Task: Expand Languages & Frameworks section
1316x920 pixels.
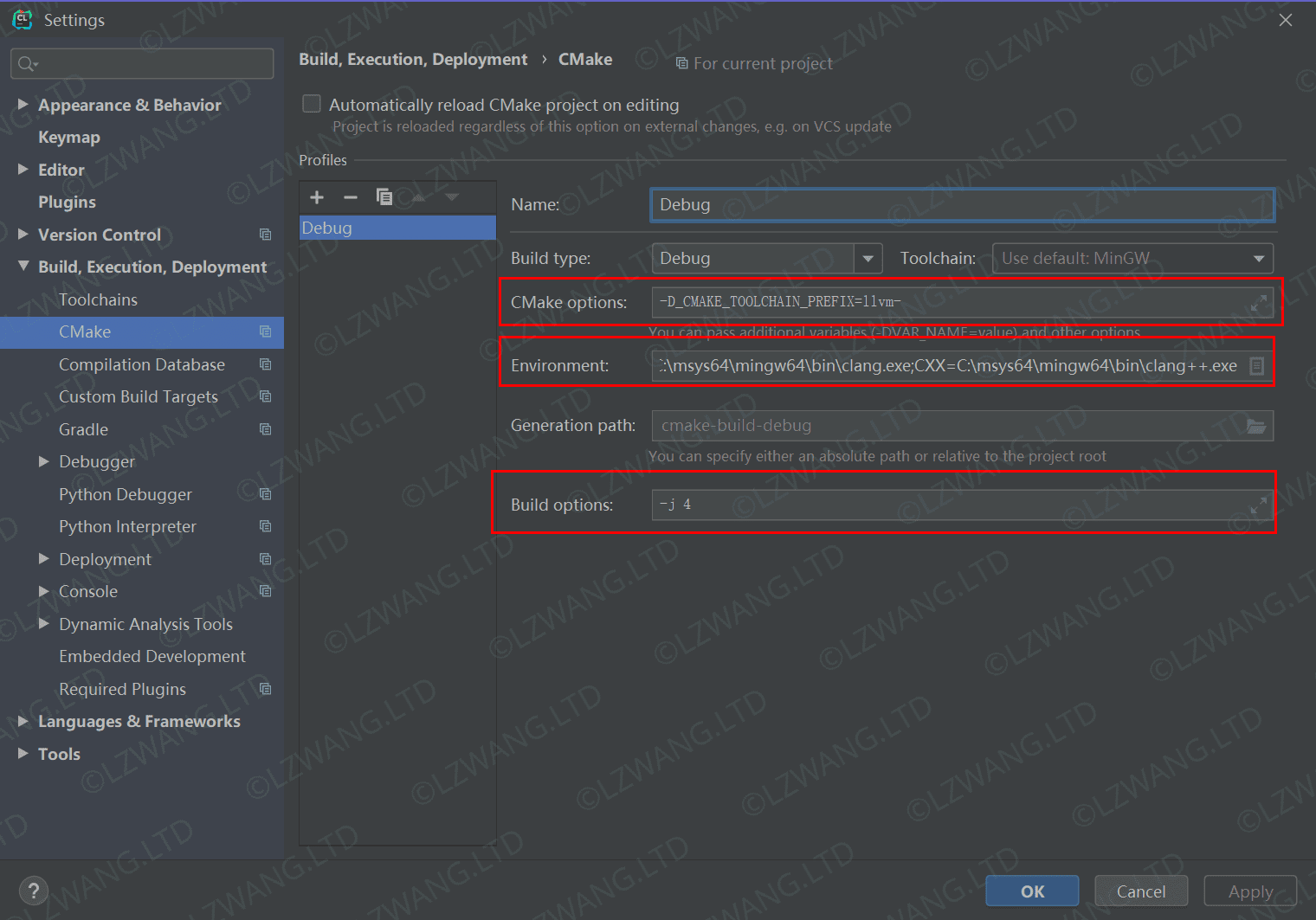Action: coord(23,721)
